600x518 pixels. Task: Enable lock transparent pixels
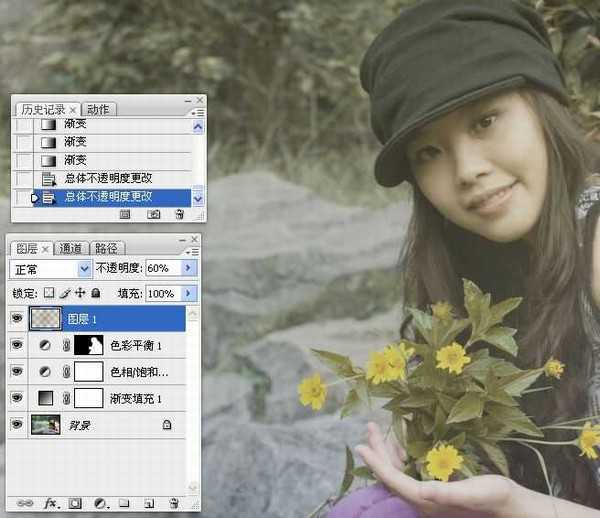coord(47,293)
